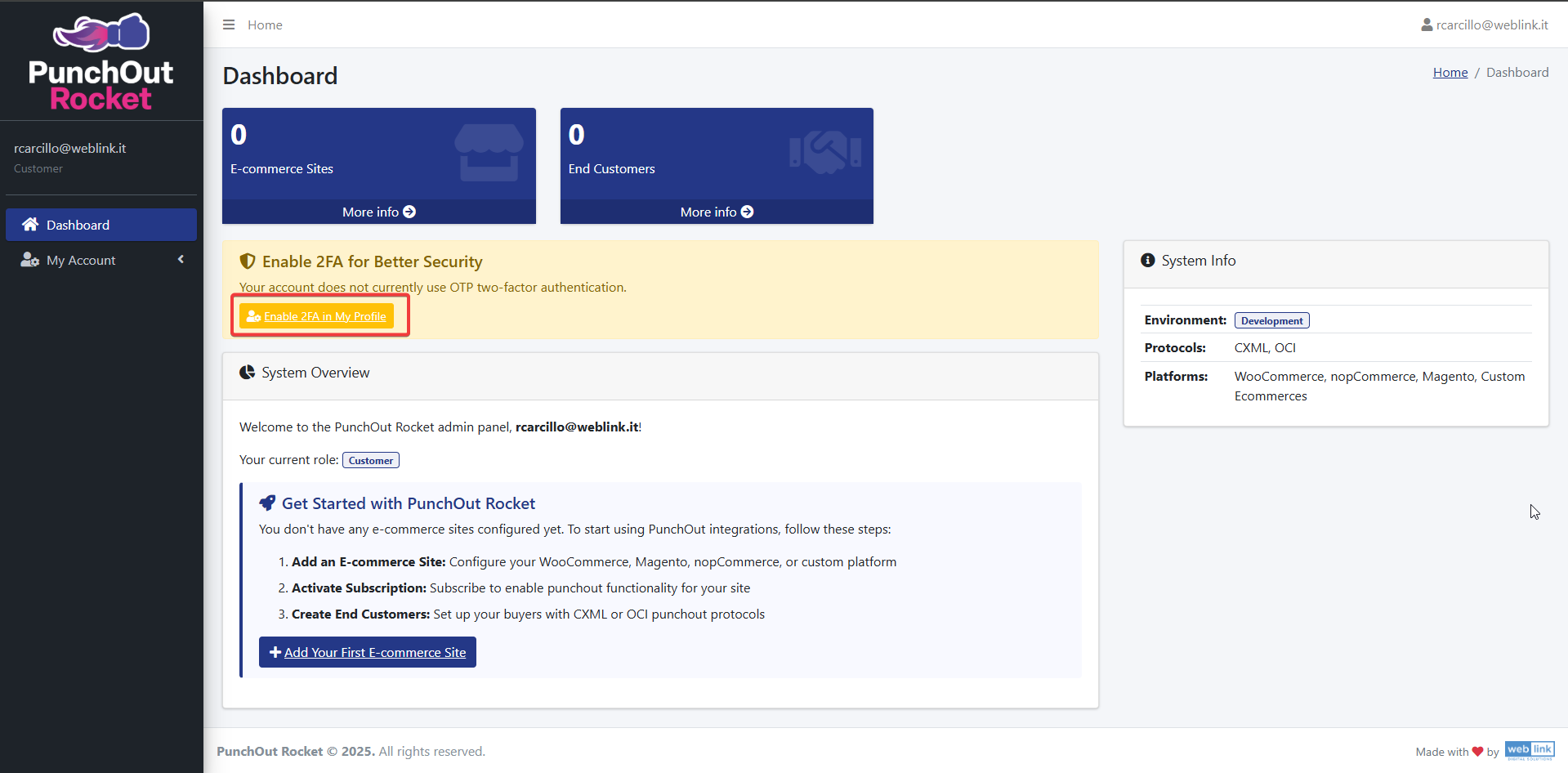Click the My Account user-cog icon
The image size is (1568, 773).
(x=30, y=260)
